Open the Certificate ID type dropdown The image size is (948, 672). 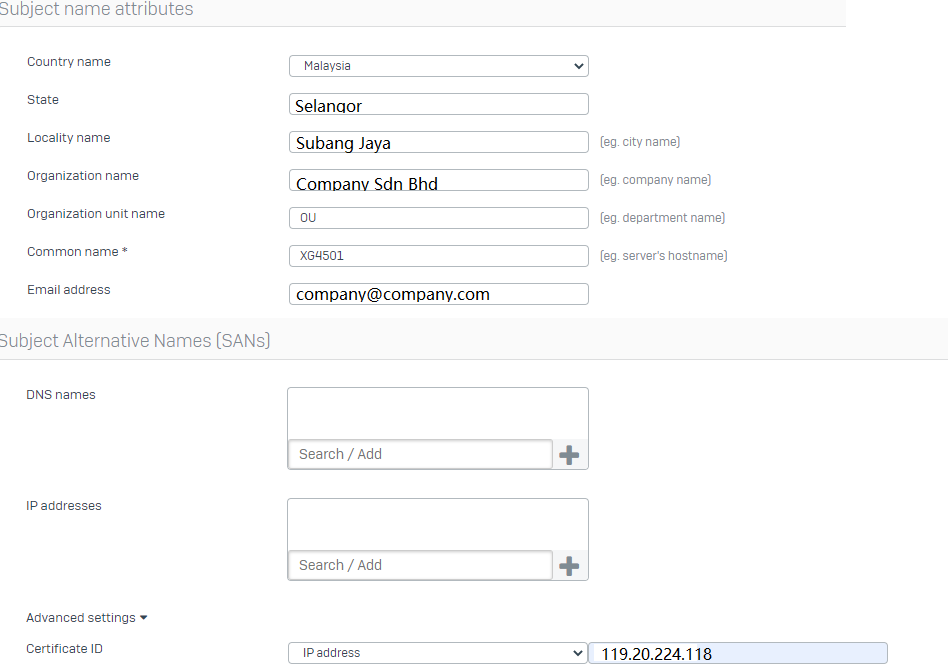tap(438, 653)
